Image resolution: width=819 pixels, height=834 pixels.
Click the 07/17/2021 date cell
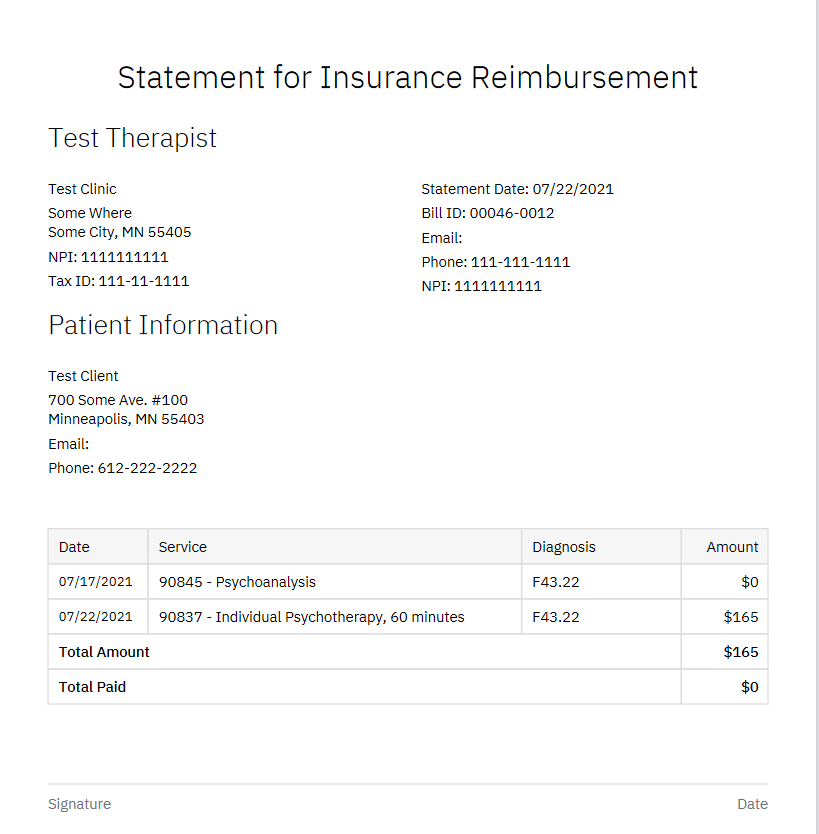pos(95,582)
